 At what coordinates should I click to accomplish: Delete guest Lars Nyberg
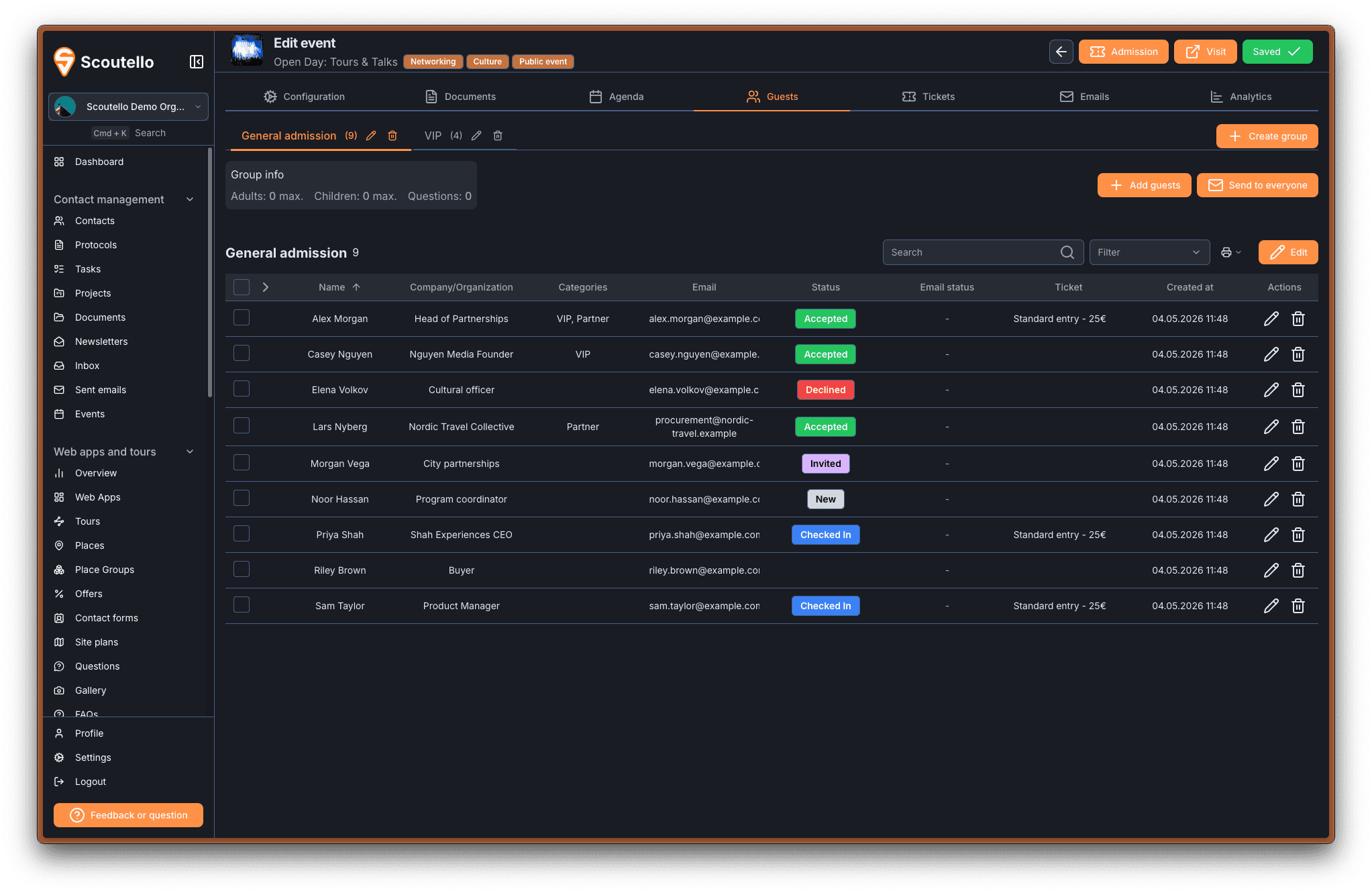pyautogui.click(x=1298, y=427)
